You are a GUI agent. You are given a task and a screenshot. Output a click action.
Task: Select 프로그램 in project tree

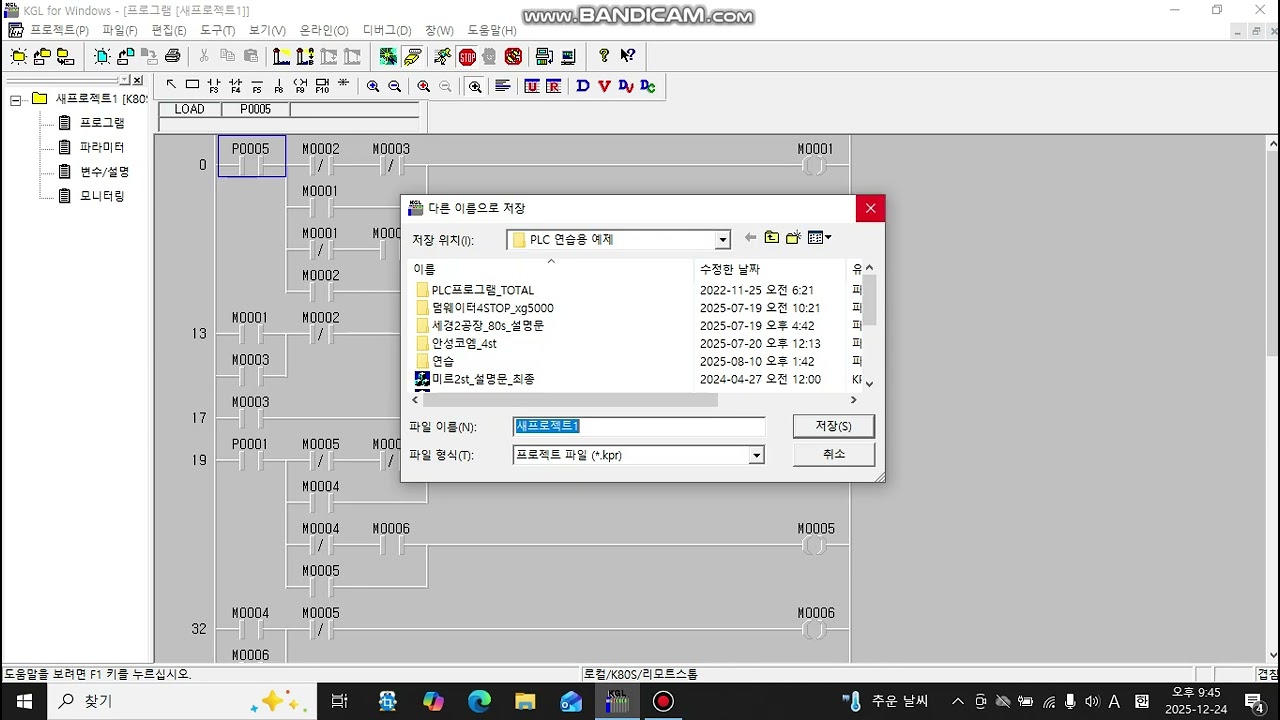coord(102,123)
